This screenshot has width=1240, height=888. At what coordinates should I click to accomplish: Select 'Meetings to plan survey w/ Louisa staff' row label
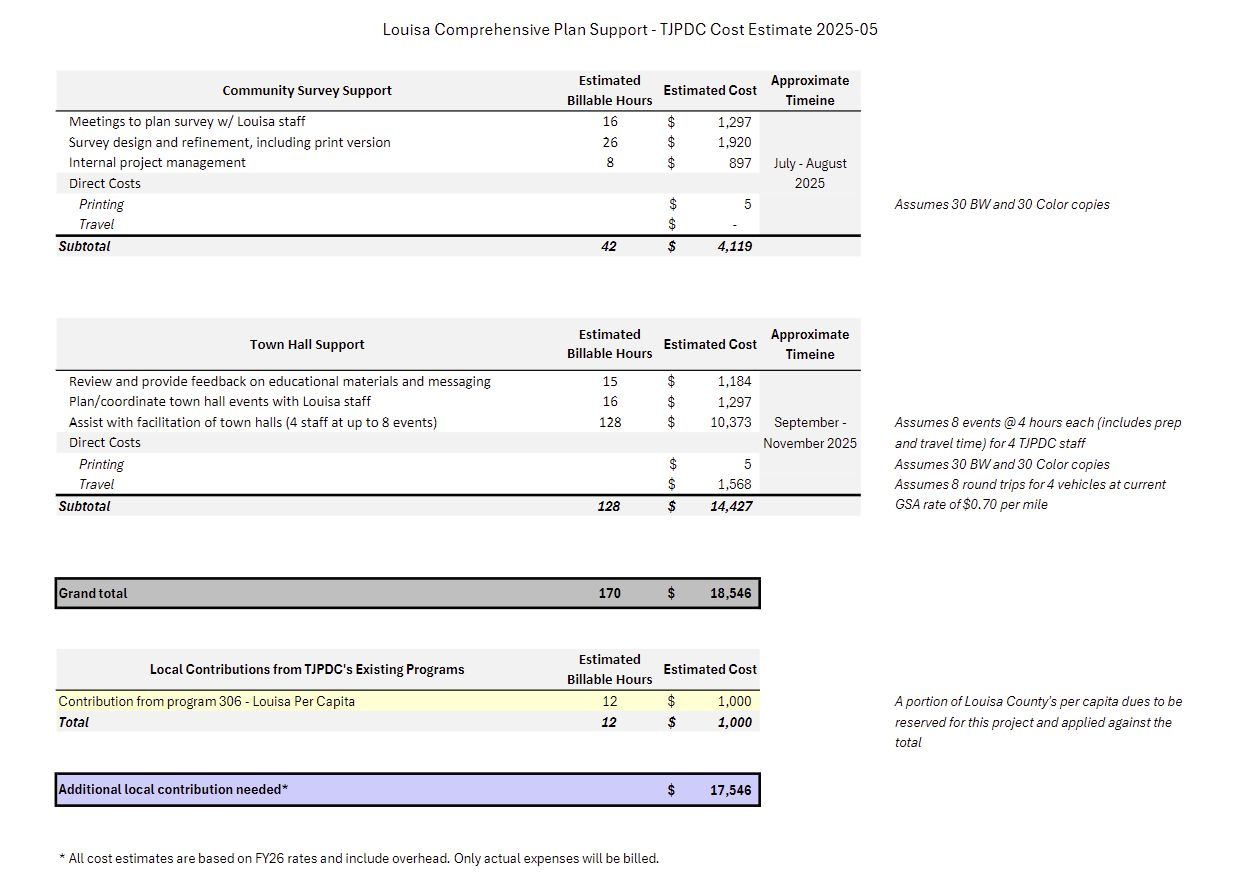click(187, 121)
